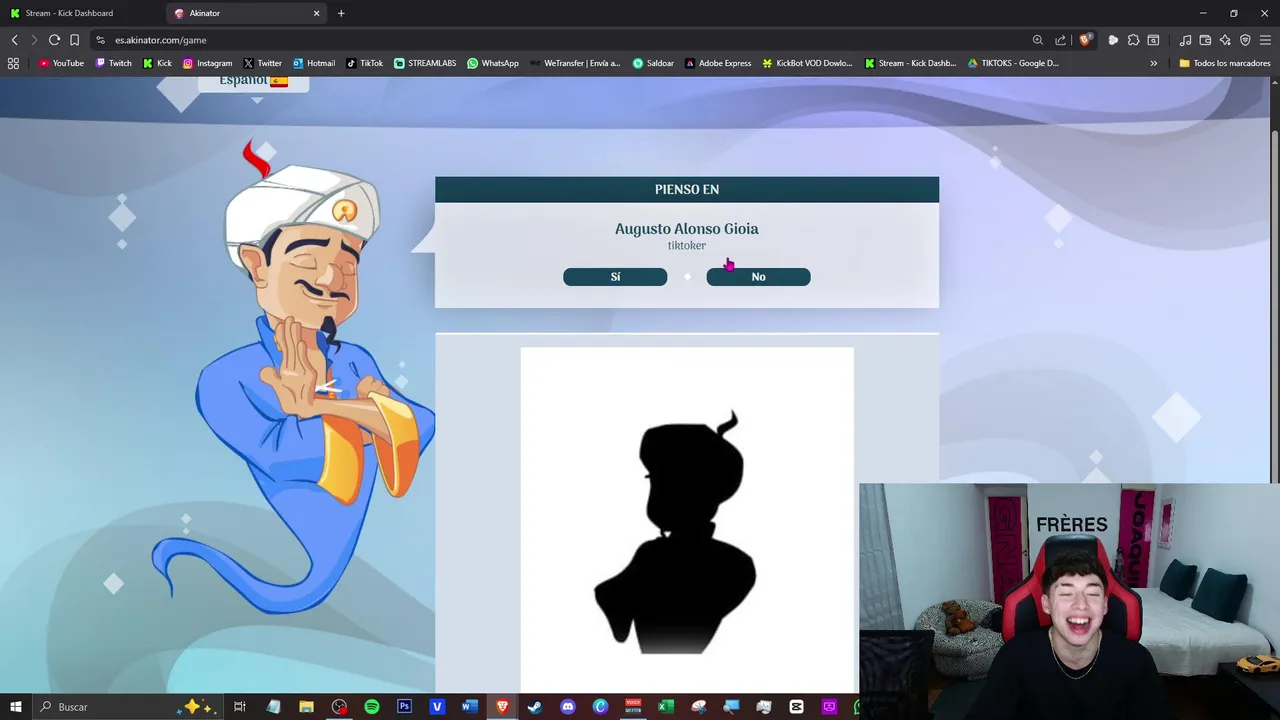Open Spotify from the taskbar
Viewport: 1280px width, 720px height.
(x=372, y=707)
